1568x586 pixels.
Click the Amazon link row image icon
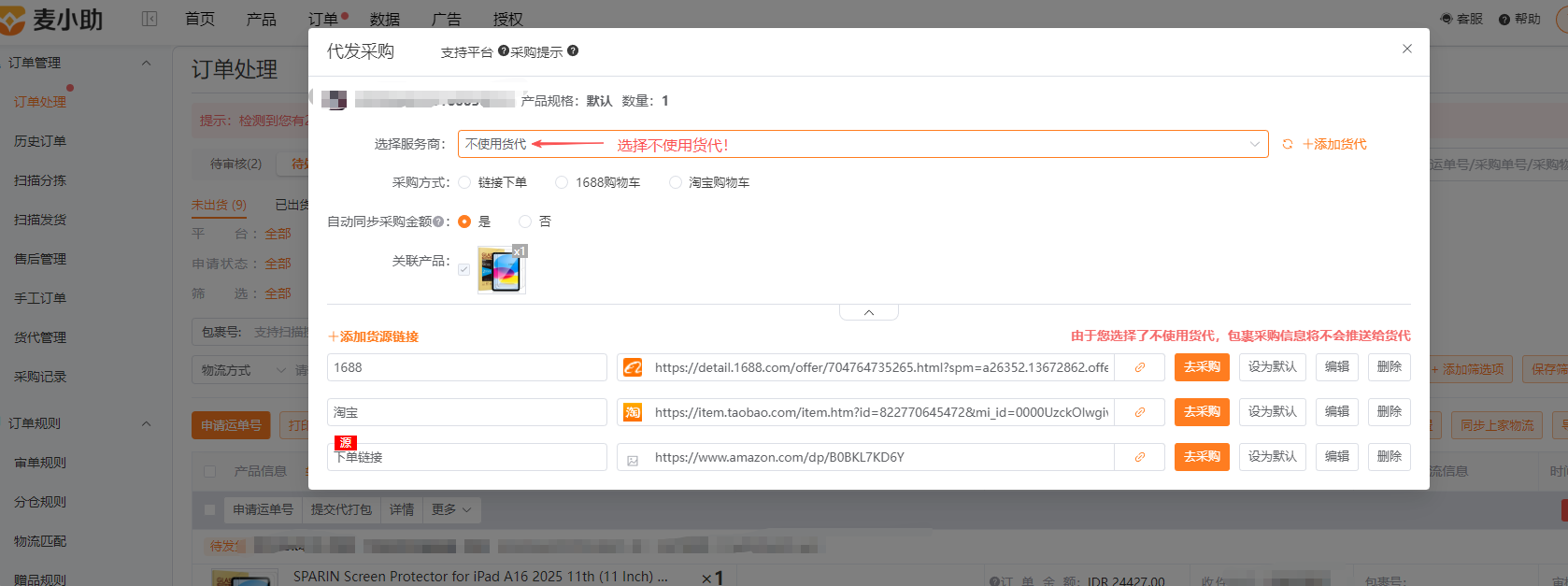tap(633, 460)
